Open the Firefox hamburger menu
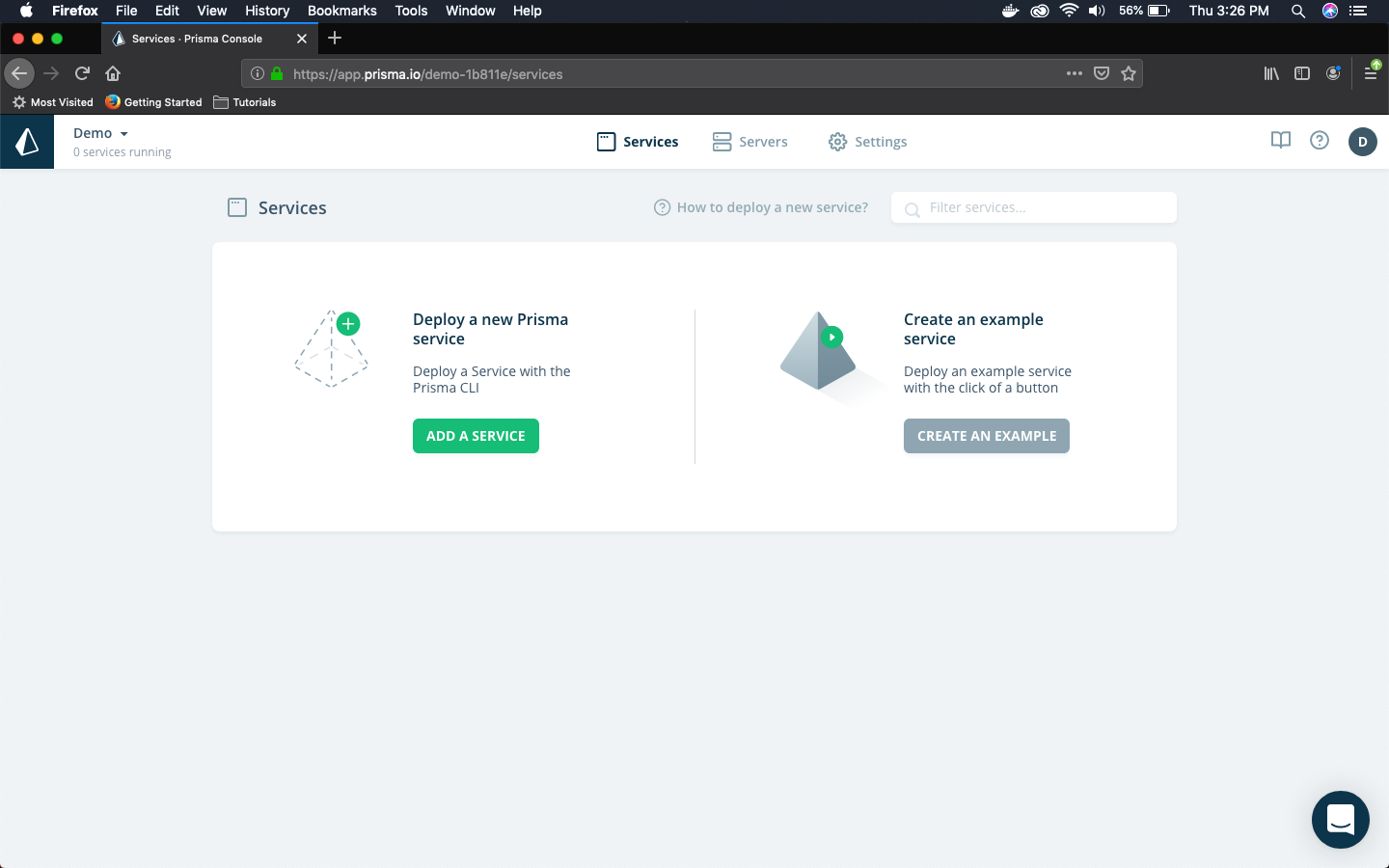This screenshot has width=1389, height=868. 1371,73
